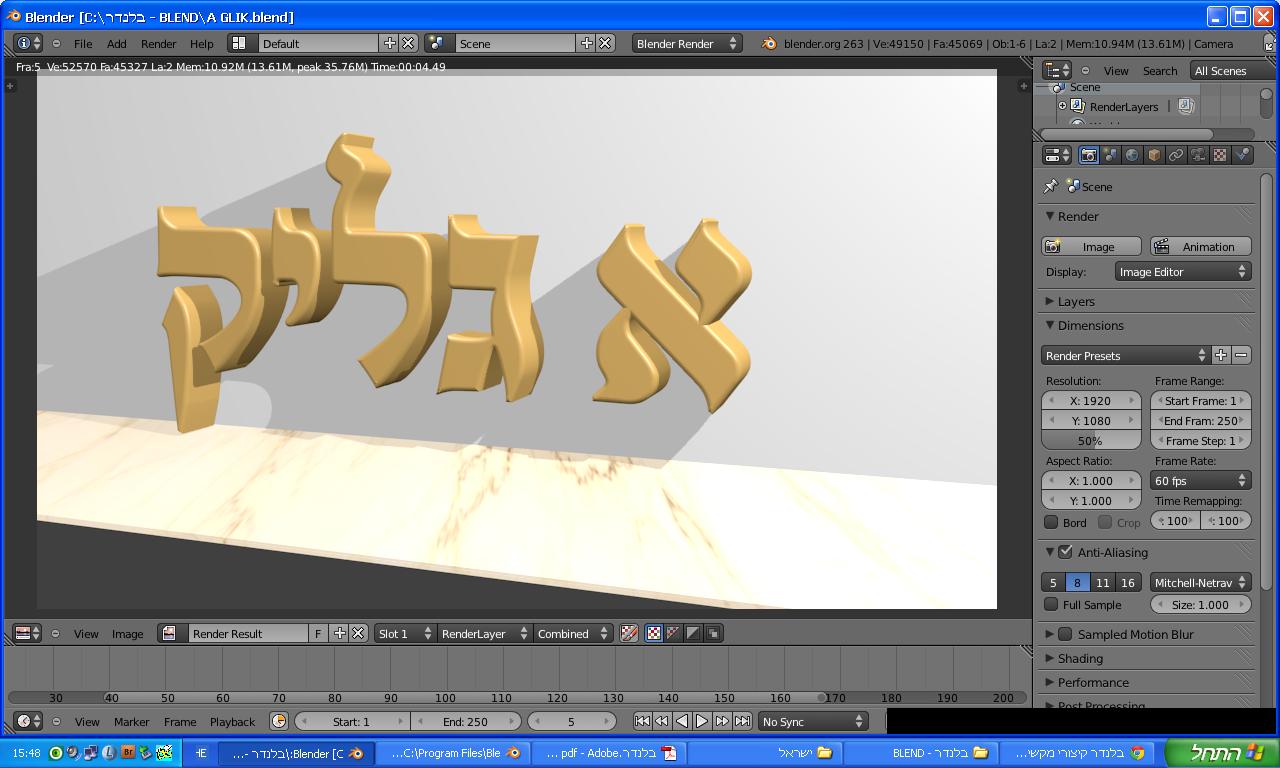Open the Object properties tab (cube icon)
This screenshot has height=768, width=1280.
[1154, 155]
